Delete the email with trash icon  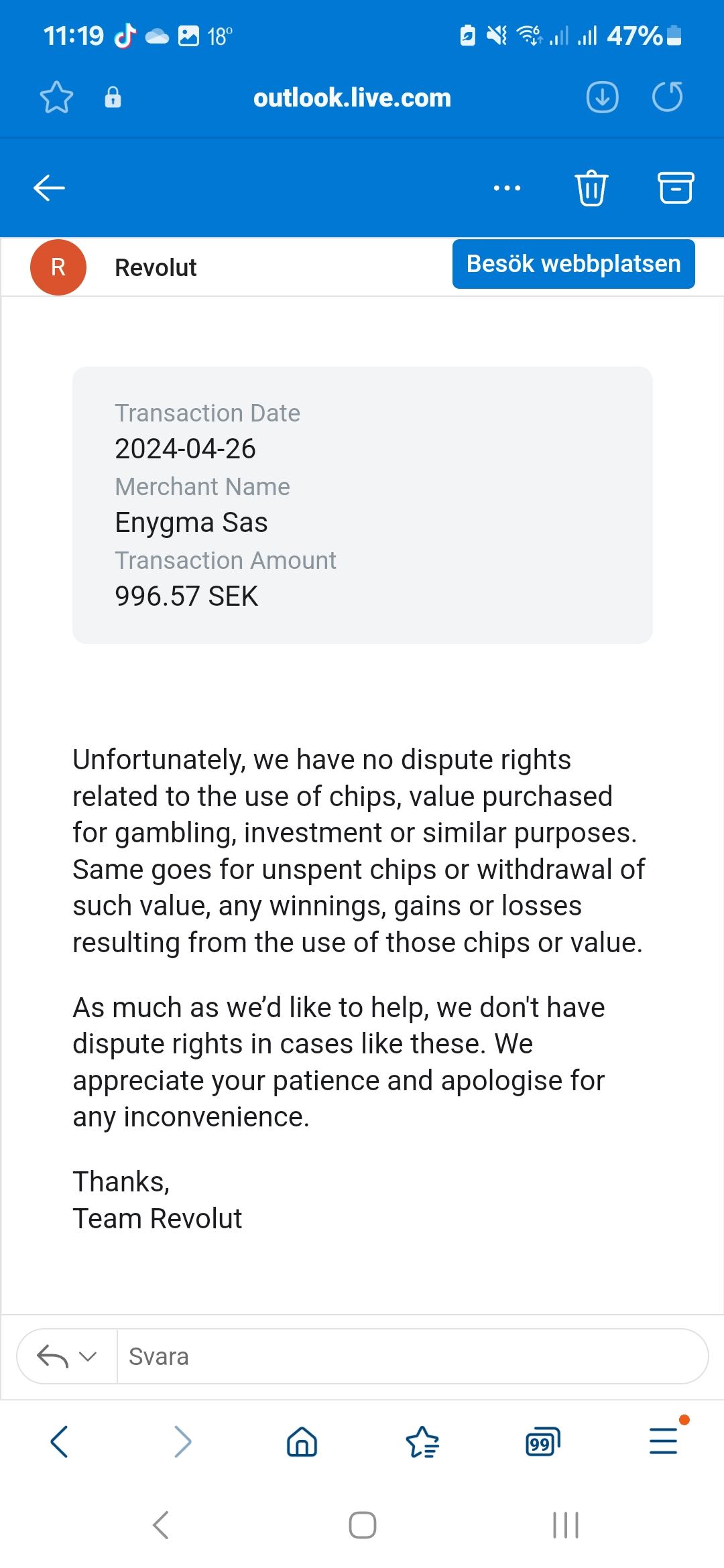click(x=591, y=188)
